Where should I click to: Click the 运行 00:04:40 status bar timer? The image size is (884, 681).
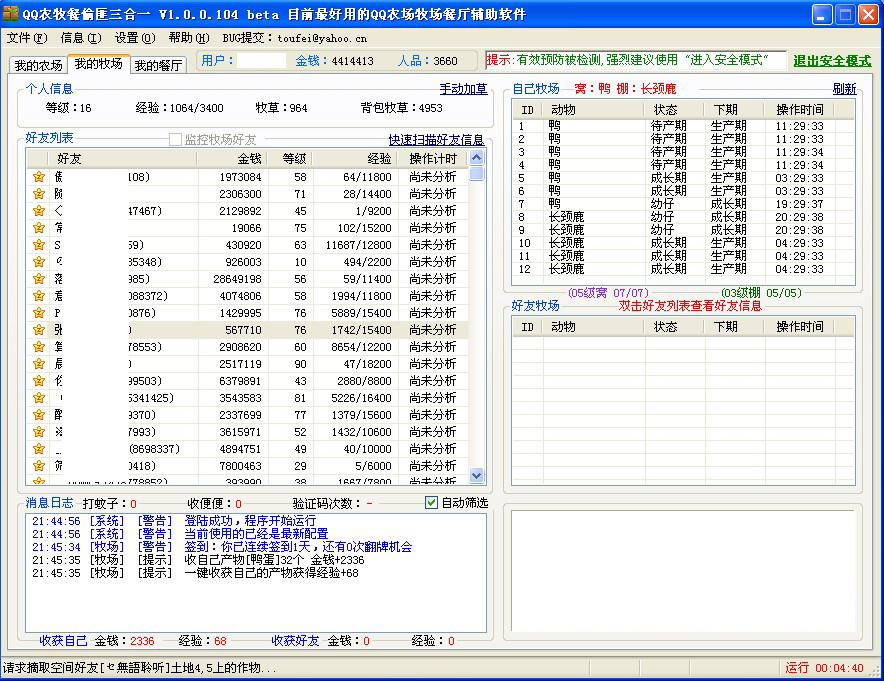click(x=825, y=668)
